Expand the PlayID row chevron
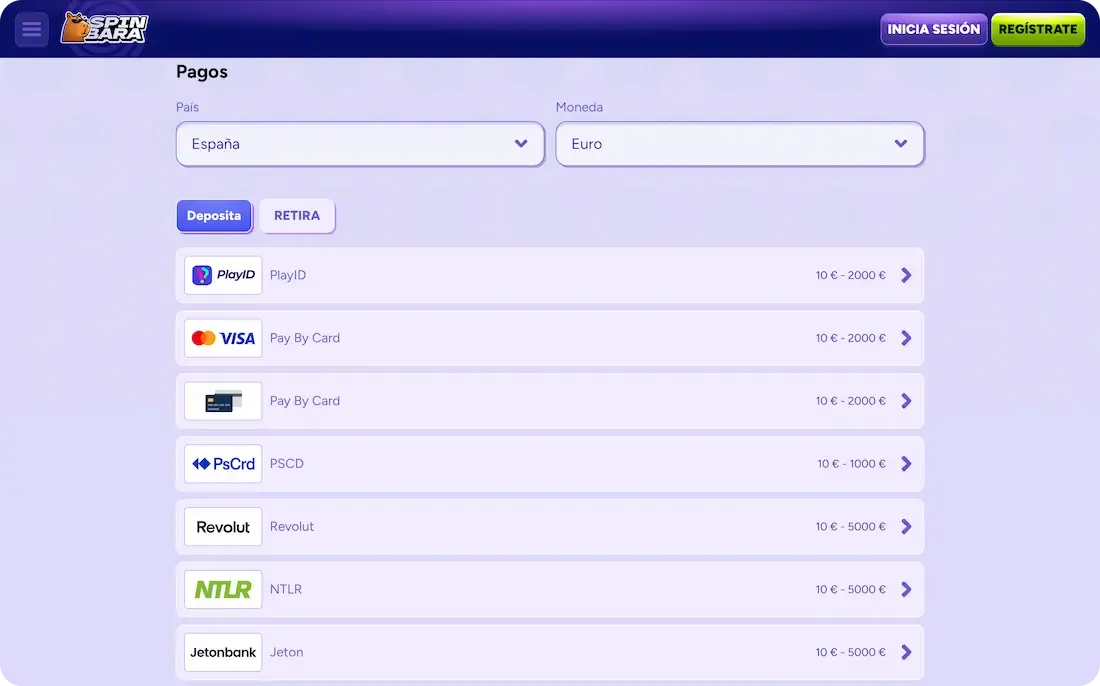Screen dimensions: 1100x686 tap(906, 274)
